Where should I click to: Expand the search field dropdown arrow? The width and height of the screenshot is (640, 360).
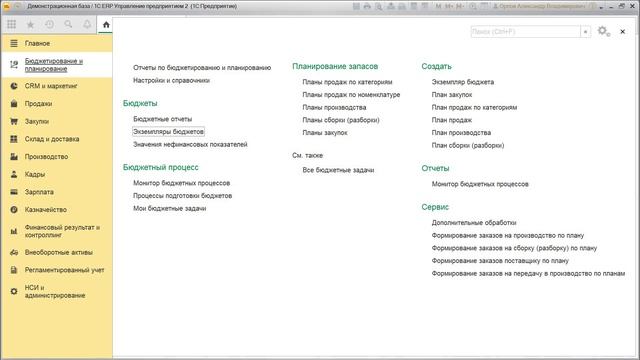click(585, 31)
